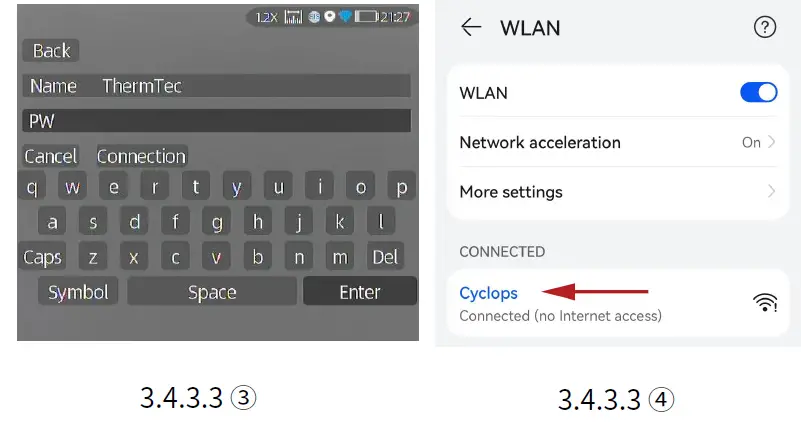Toggle Caps key on keyboard

point(43,257)
